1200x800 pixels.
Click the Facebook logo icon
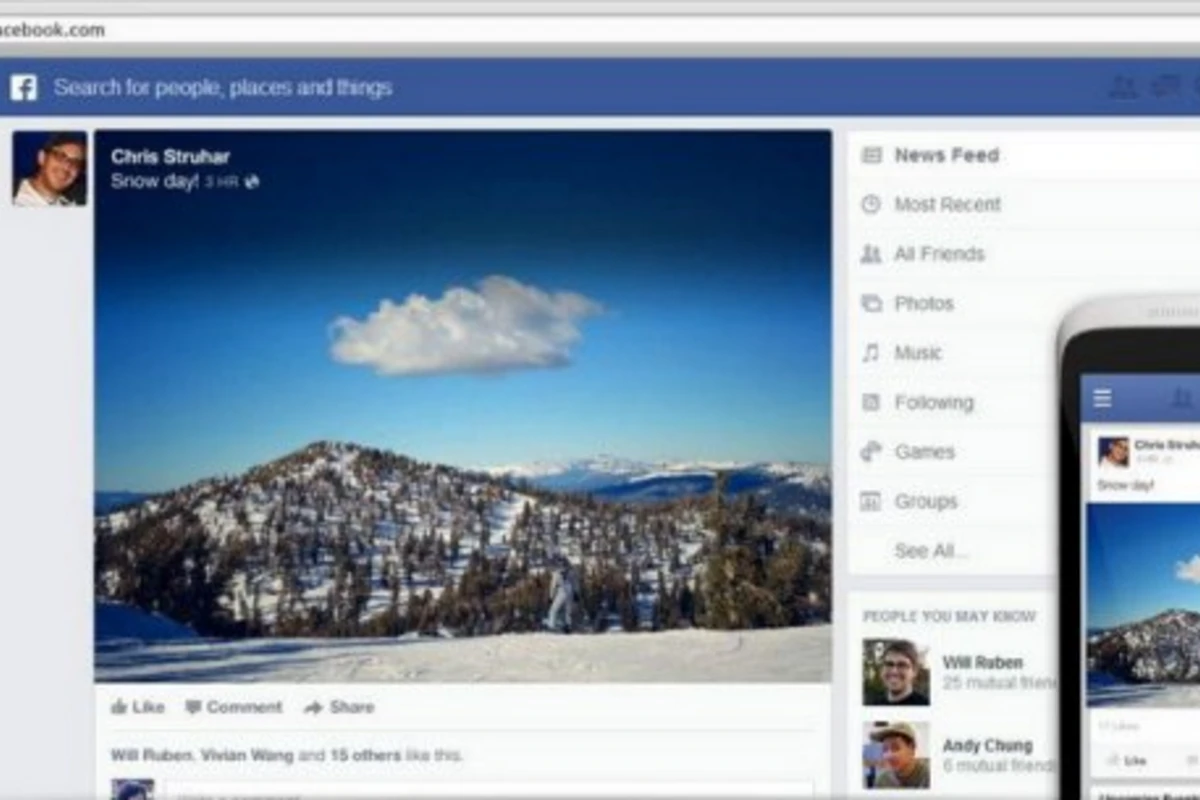click(24, 88)
